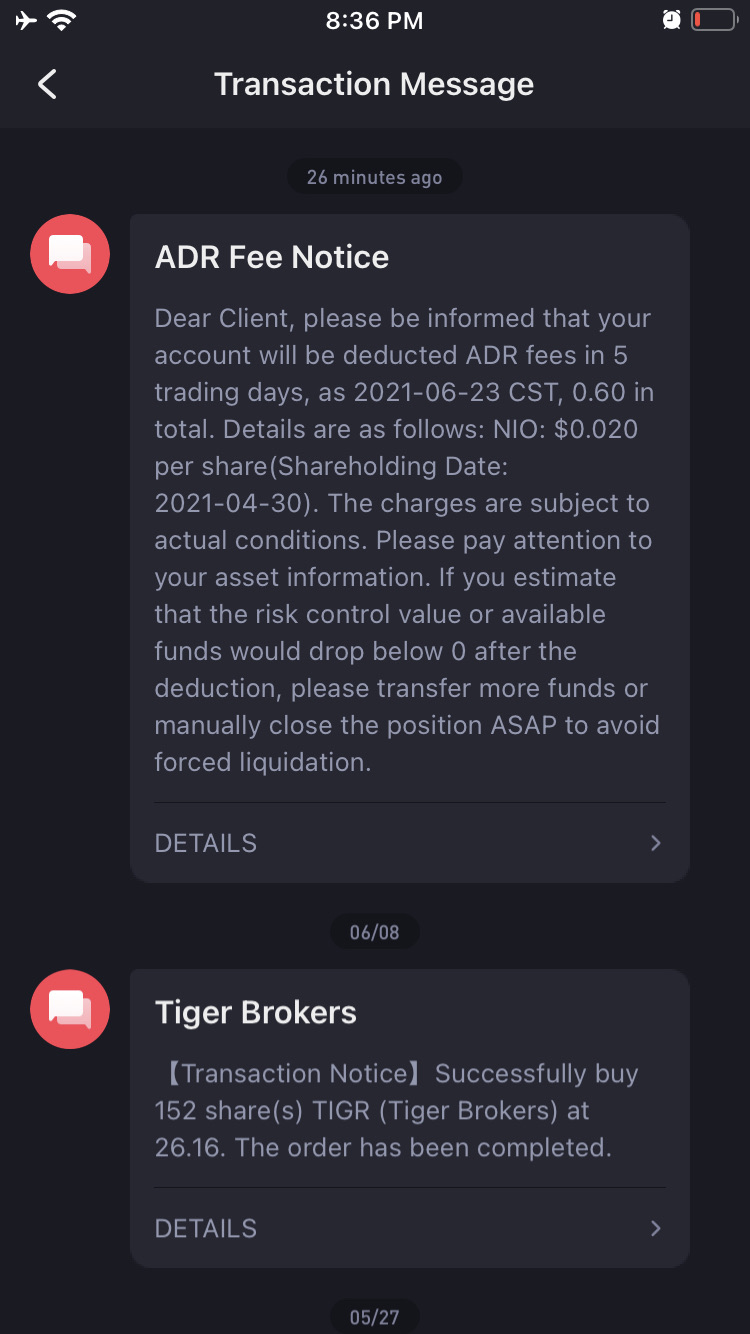Tap the airplane mode status icon

click(26, 20)
